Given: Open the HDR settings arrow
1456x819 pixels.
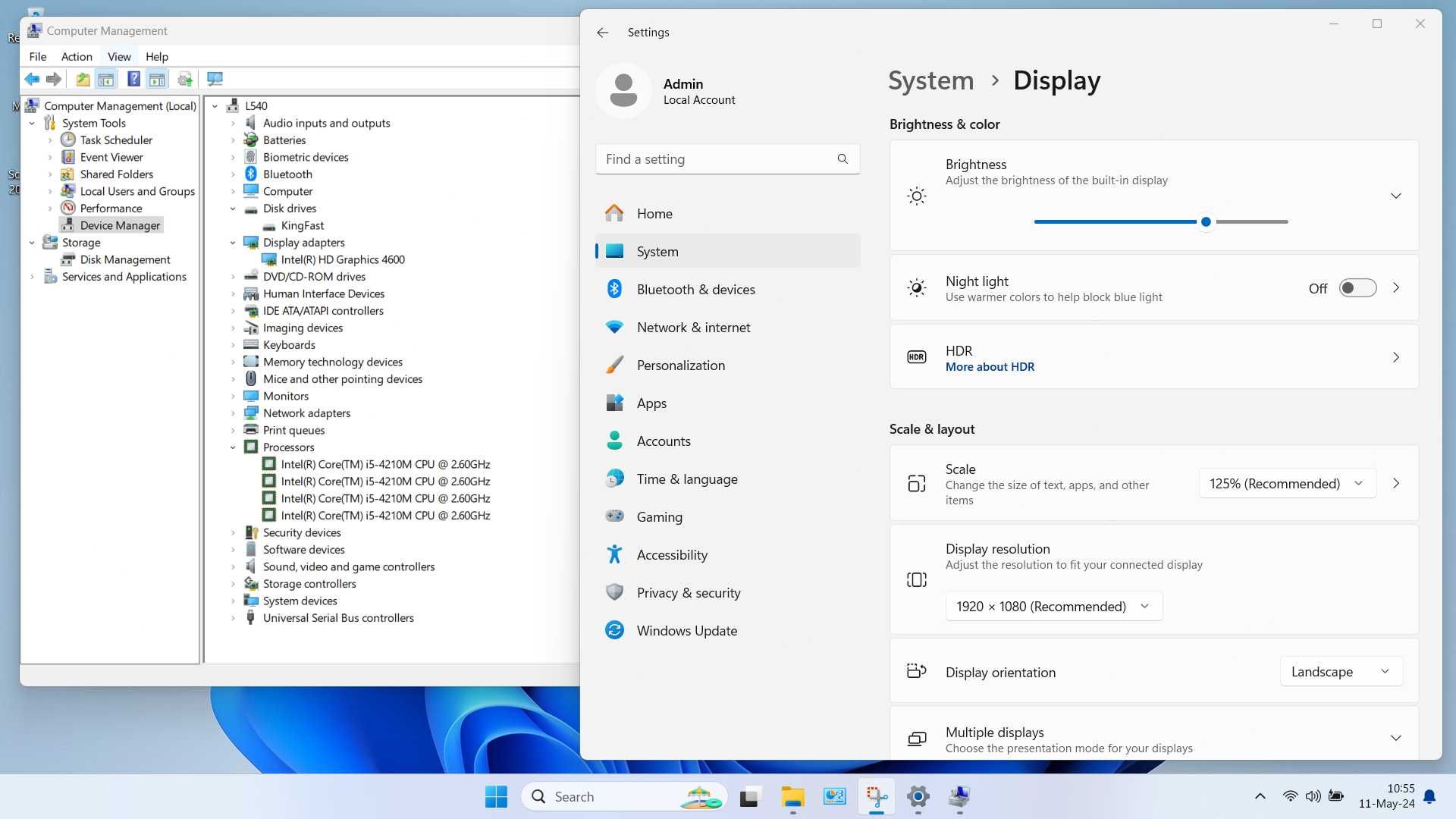Looking at the screenshot, I should click(1396, 357).
